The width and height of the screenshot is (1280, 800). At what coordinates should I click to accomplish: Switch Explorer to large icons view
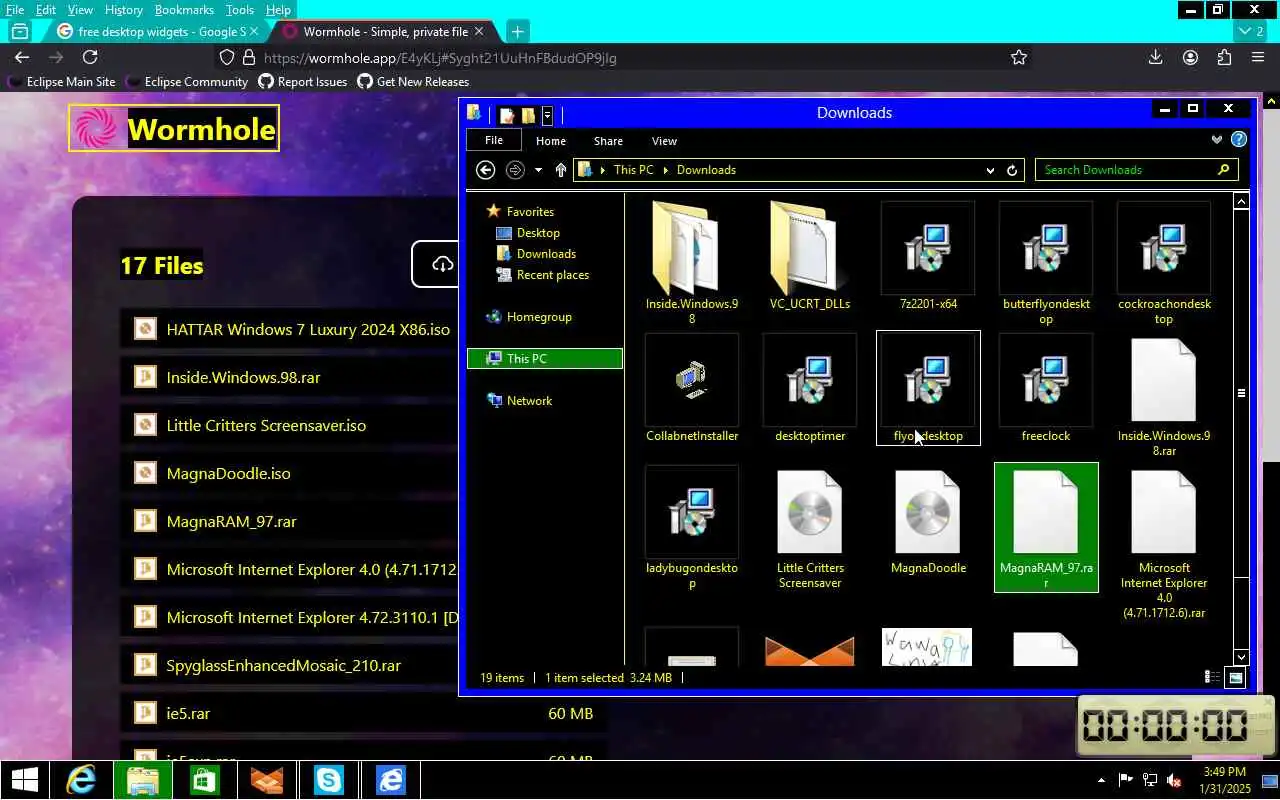click(1236, 678)
